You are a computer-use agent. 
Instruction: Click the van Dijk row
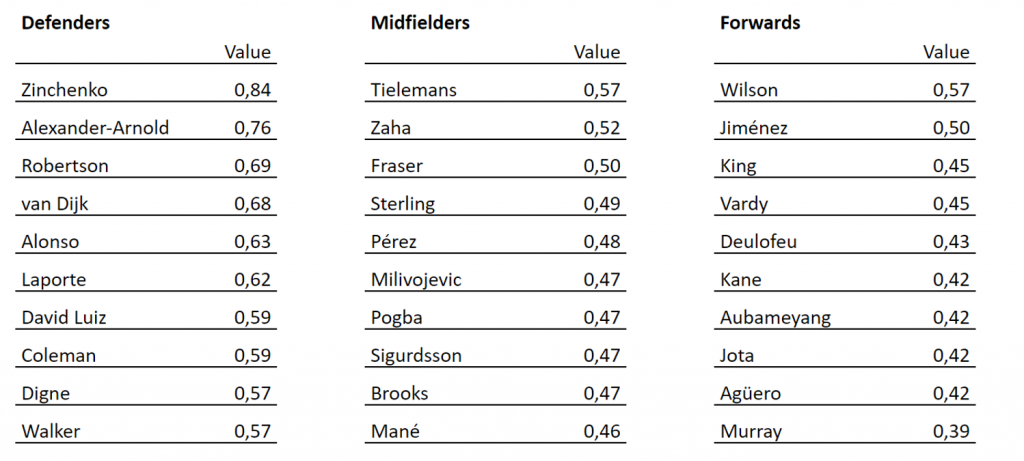pyautogui.click(x=146, y=204)
